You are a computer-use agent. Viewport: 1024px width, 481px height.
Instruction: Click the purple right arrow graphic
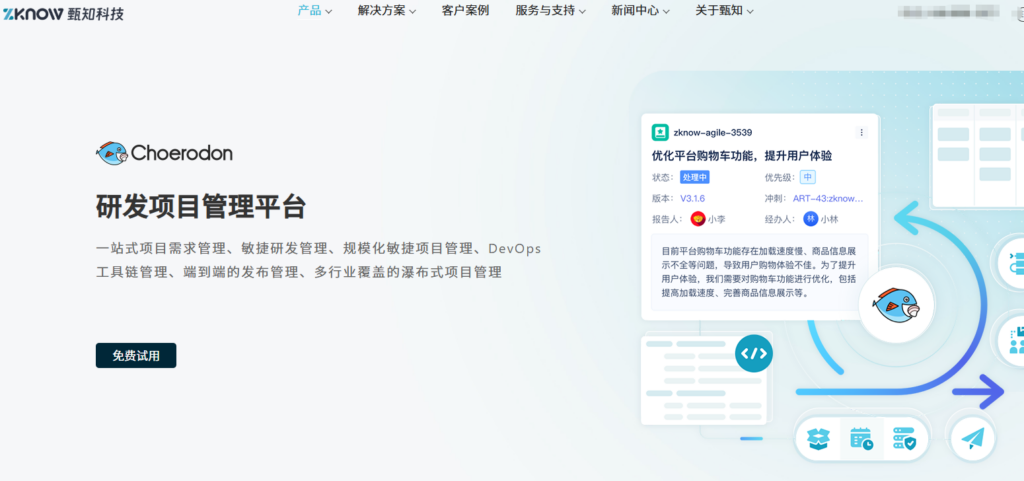[978, 392]
